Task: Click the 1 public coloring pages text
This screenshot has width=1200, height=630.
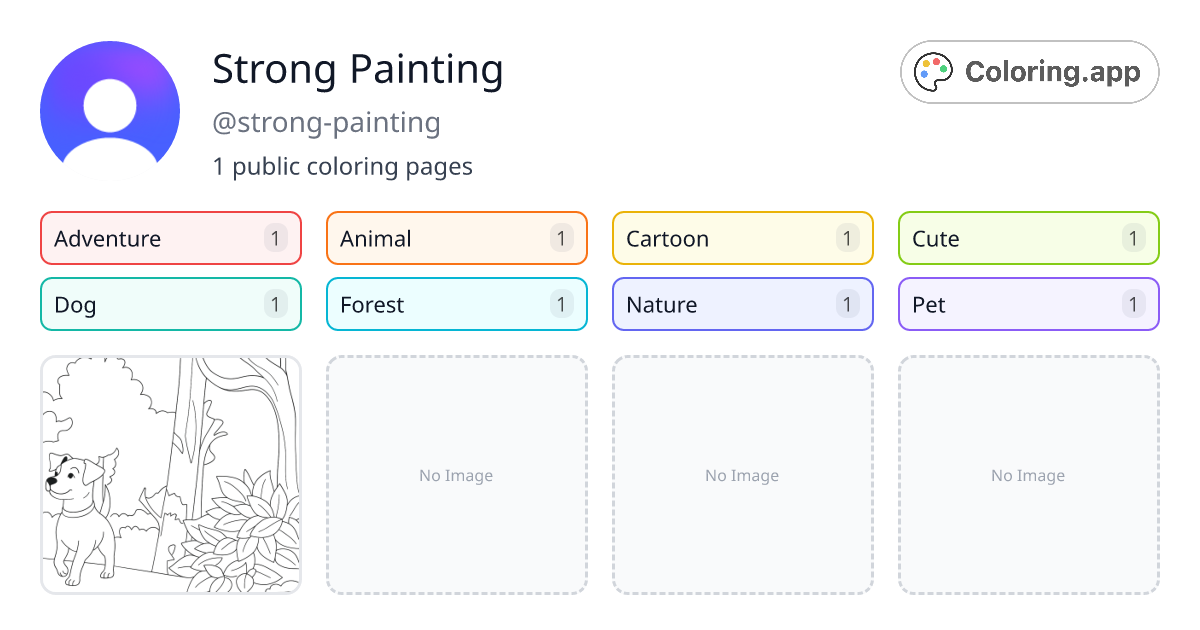Action: (343, 166)
